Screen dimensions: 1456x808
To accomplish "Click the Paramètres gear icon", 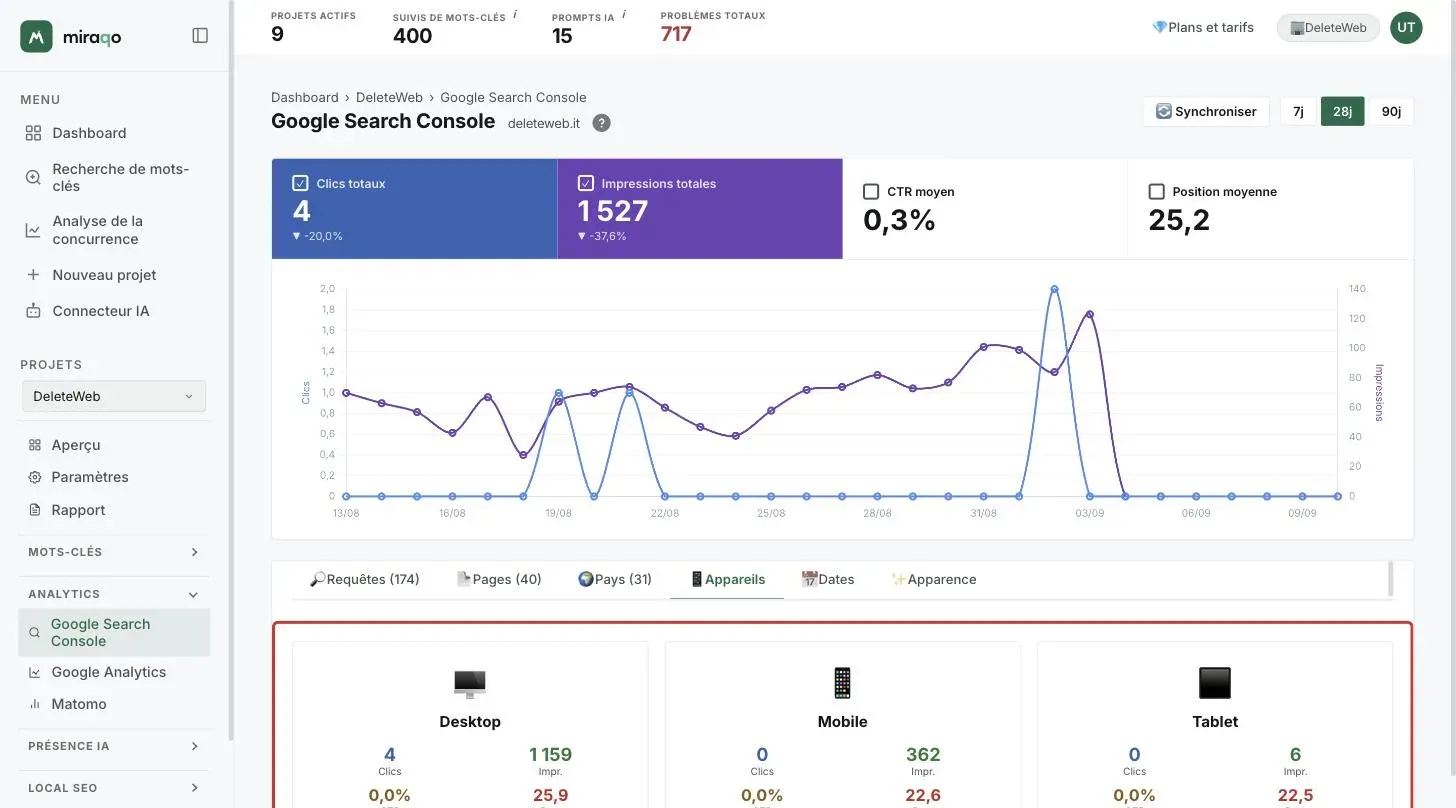I will coord(35,477).
